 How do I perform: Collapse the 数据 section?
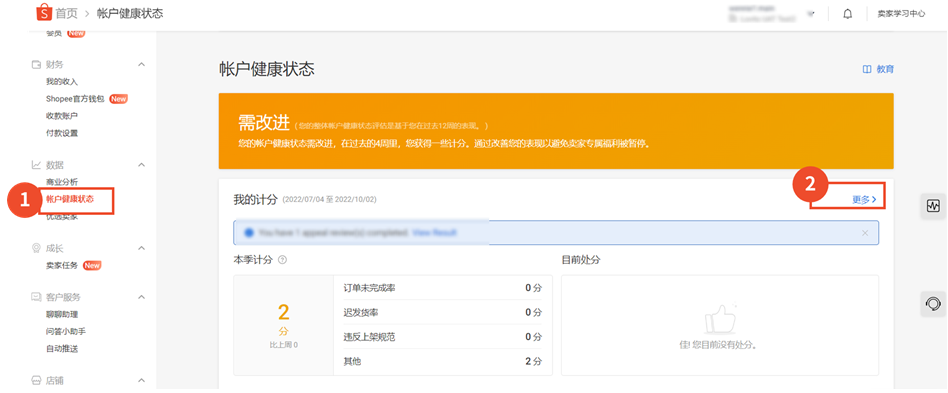(x=141, y=164)
